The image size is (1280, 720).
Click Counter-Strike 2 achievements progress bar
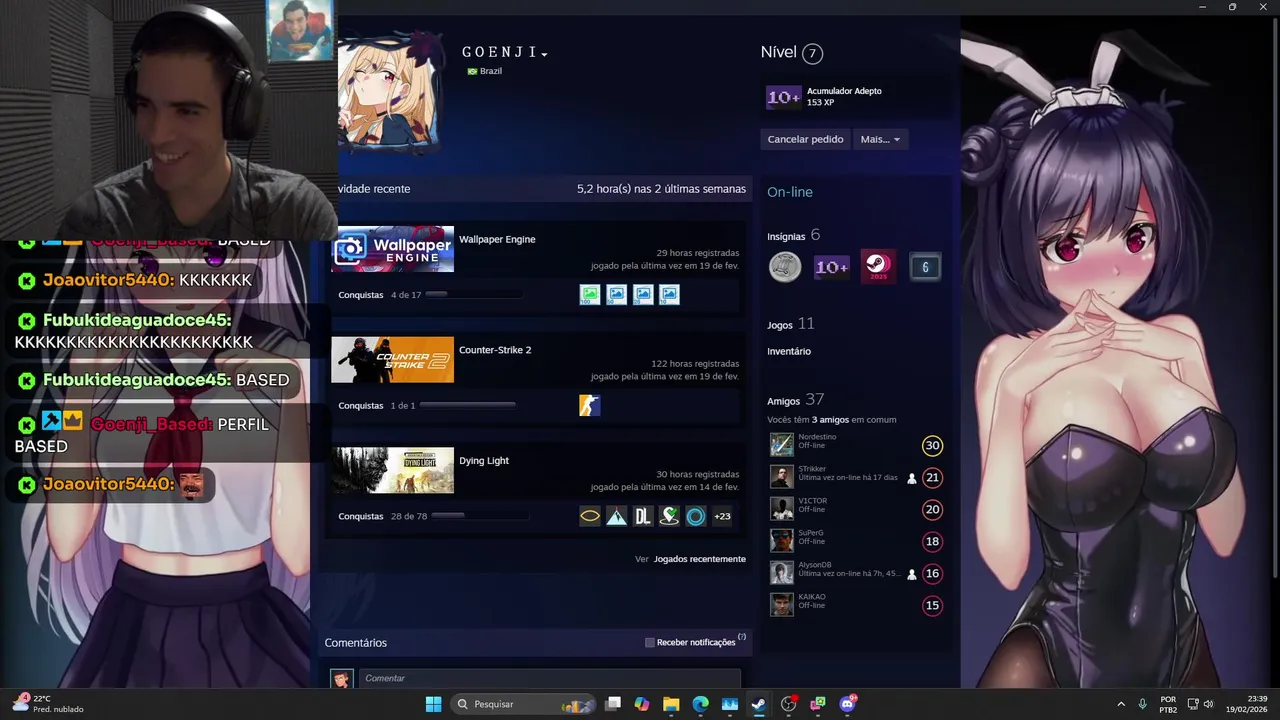(468, 405)
